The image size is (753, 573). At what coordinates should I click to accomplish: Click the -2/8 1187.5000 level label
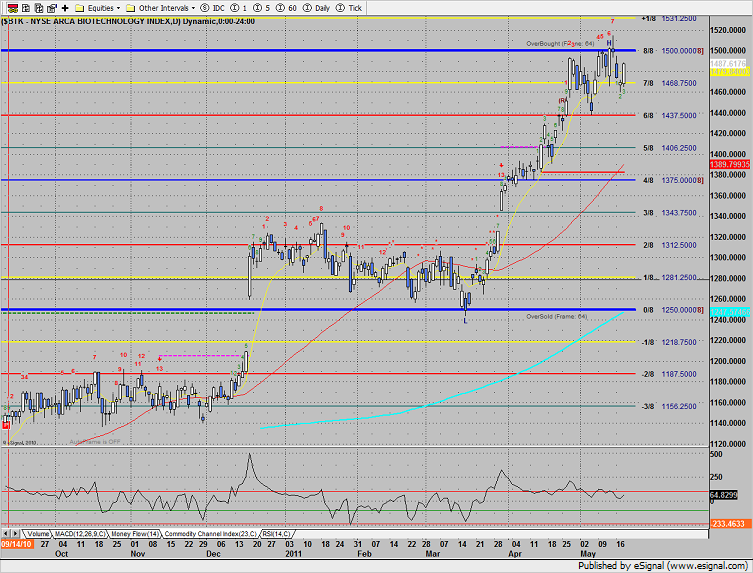(669, 374)
